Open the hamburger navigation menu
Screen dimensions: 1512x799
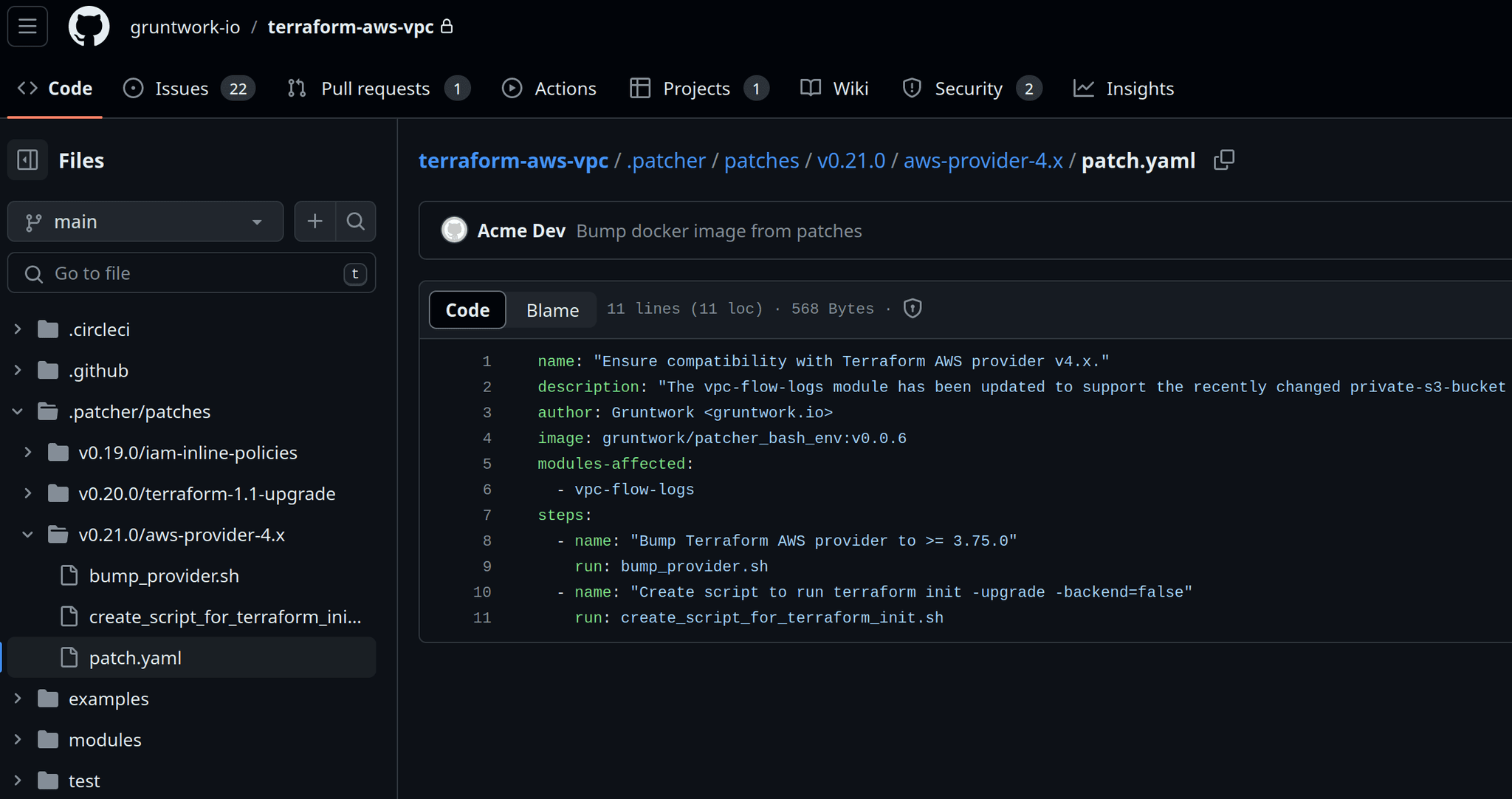click(x=27, y=27)
